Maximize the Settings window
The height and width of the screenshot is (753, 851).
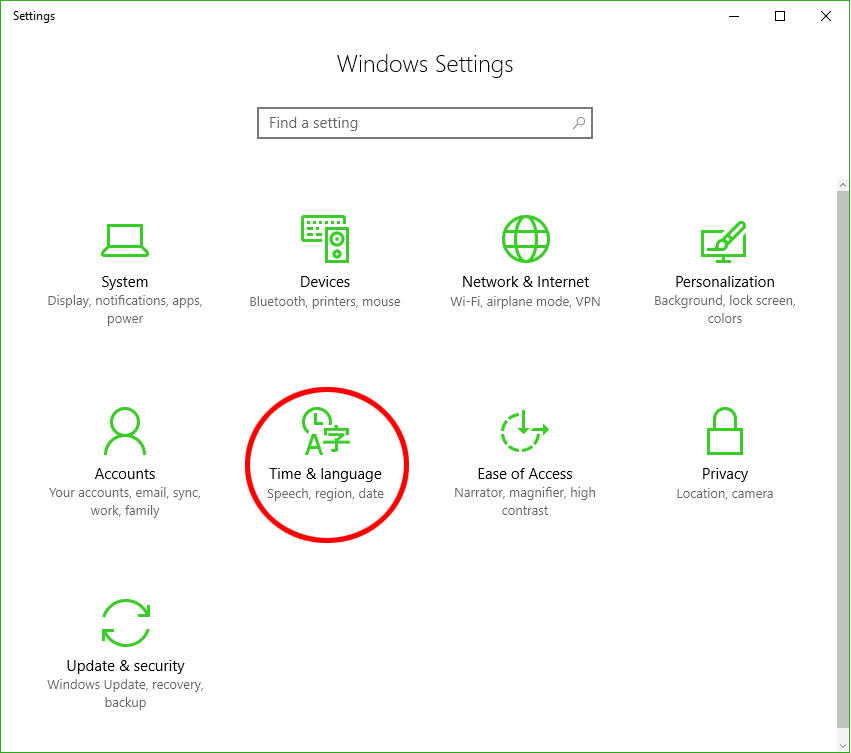tap(780, 16)
